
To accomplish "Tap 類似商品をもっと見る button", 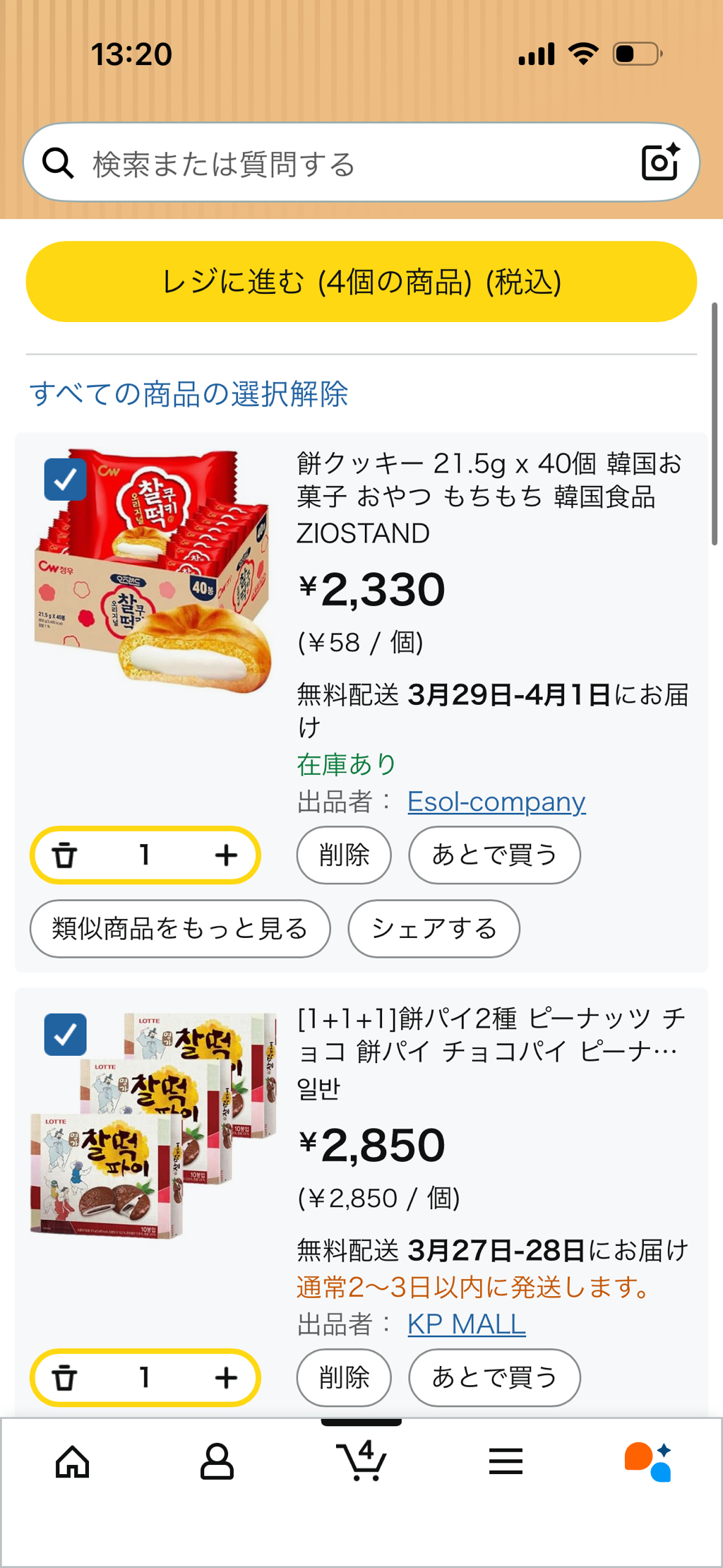I will tap(180, 928).
